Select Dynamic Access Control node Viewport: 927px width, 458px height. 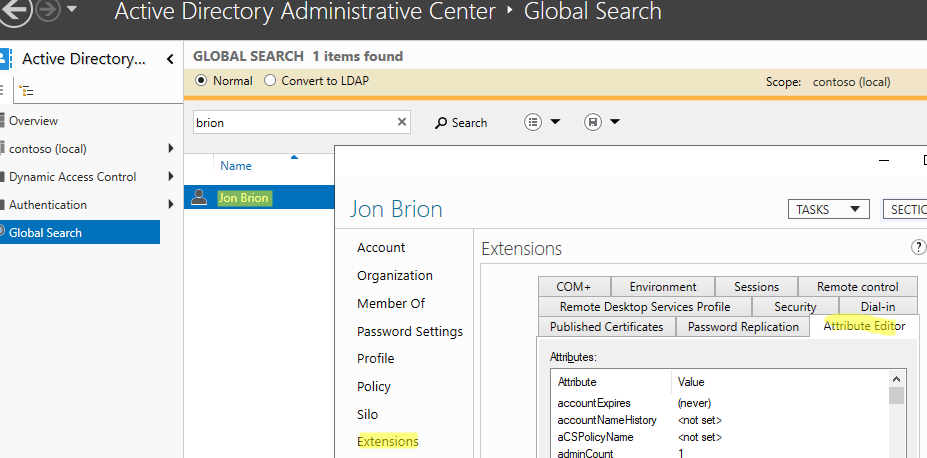pos(72,177)
